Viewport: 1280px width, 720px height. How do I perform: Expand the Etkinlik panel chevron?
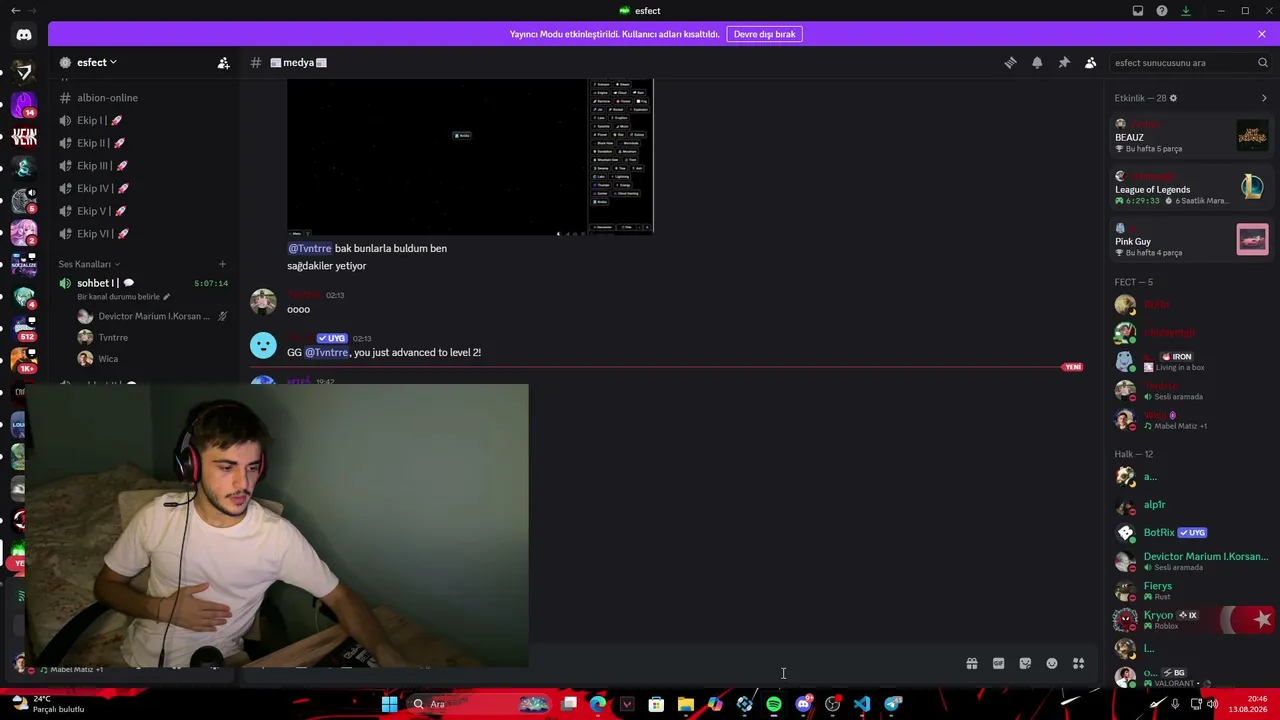pyautogui.click(x=1264, y=98)
